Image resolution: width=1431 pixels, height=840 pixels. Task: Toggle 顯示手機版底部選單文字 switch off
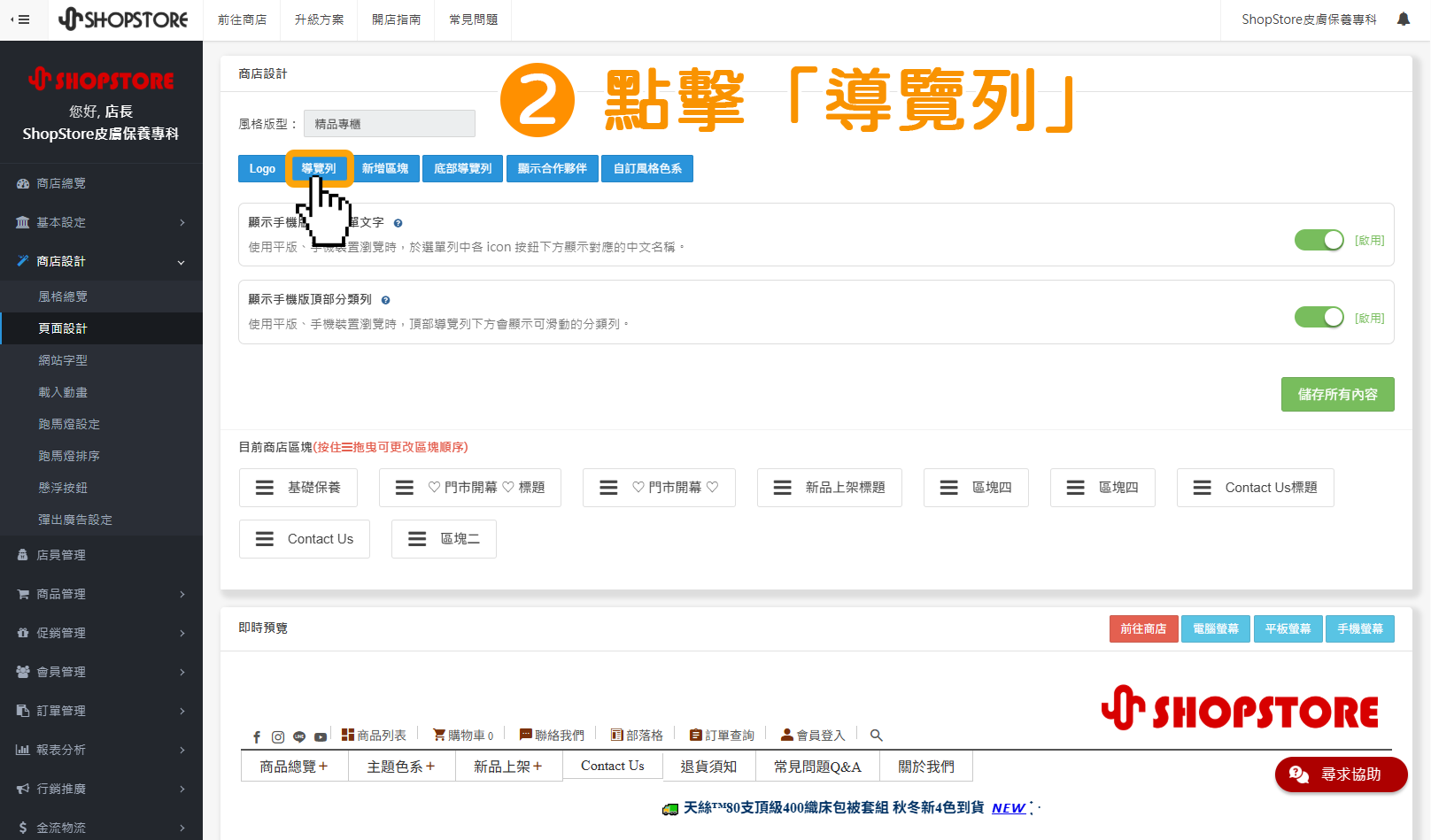[x=1319, y=240]
